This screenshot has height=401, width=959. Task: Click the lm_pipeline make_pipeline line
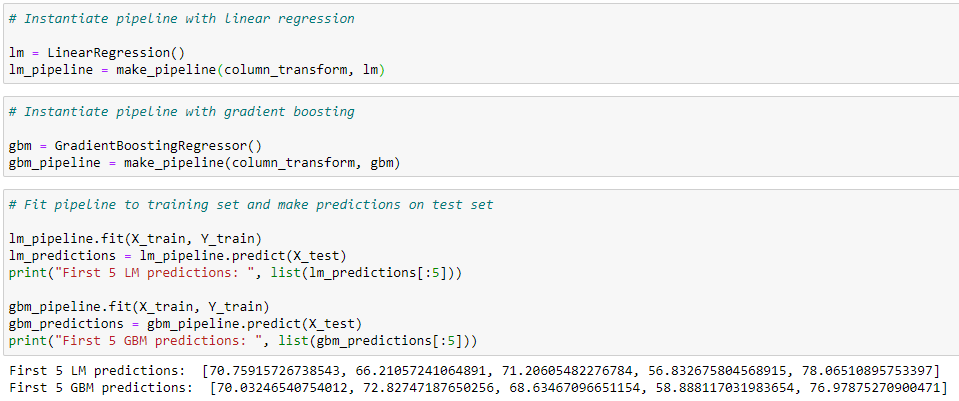[197, 70]
